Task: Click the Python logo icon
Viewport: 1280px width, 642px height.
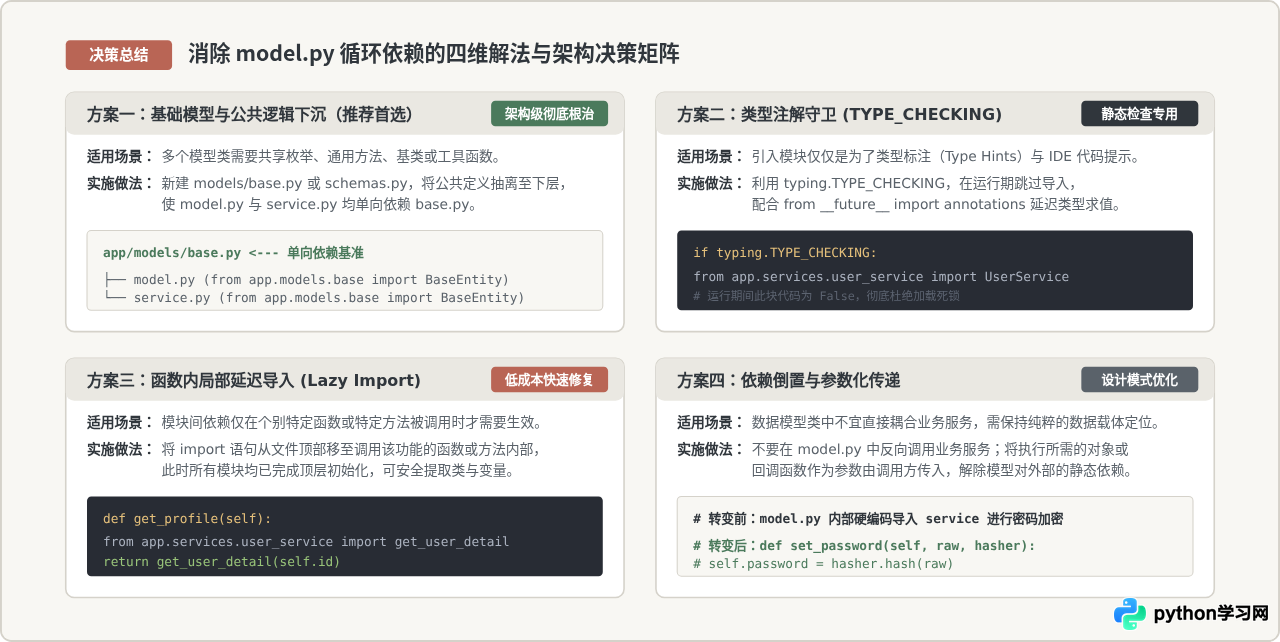Action: click(x=1130, y=614)
